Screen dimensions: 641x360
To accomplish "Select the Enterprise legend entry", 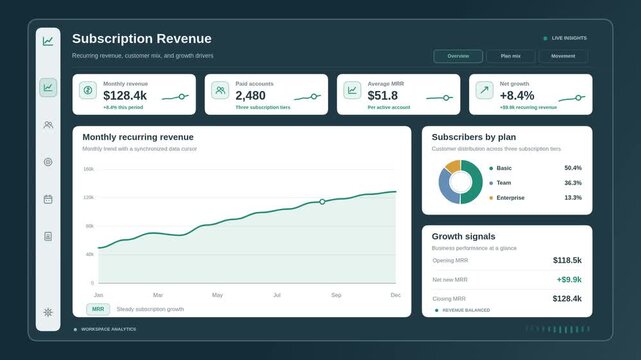I will click(507, 197).
